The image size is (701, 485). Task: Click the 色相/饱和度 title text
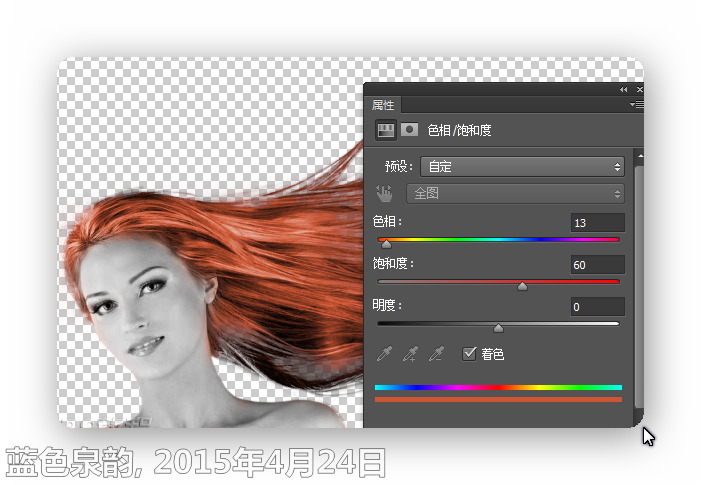[x=460, y=130]
